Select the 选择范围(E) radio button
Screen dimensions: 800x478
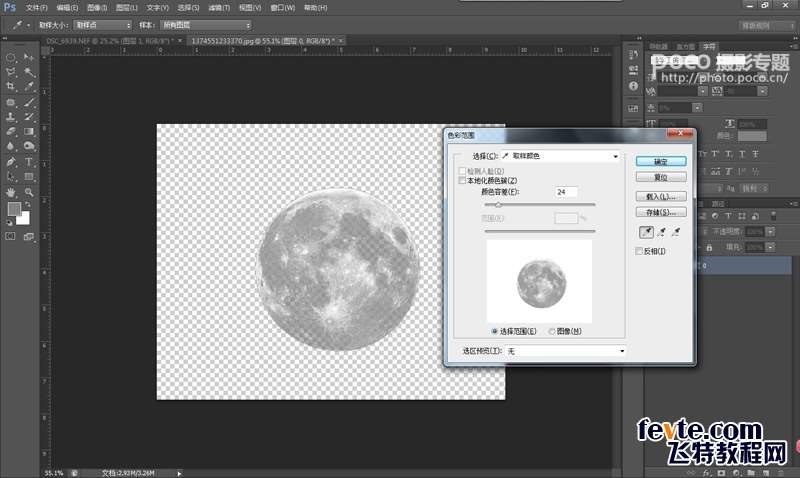point(494,331)
